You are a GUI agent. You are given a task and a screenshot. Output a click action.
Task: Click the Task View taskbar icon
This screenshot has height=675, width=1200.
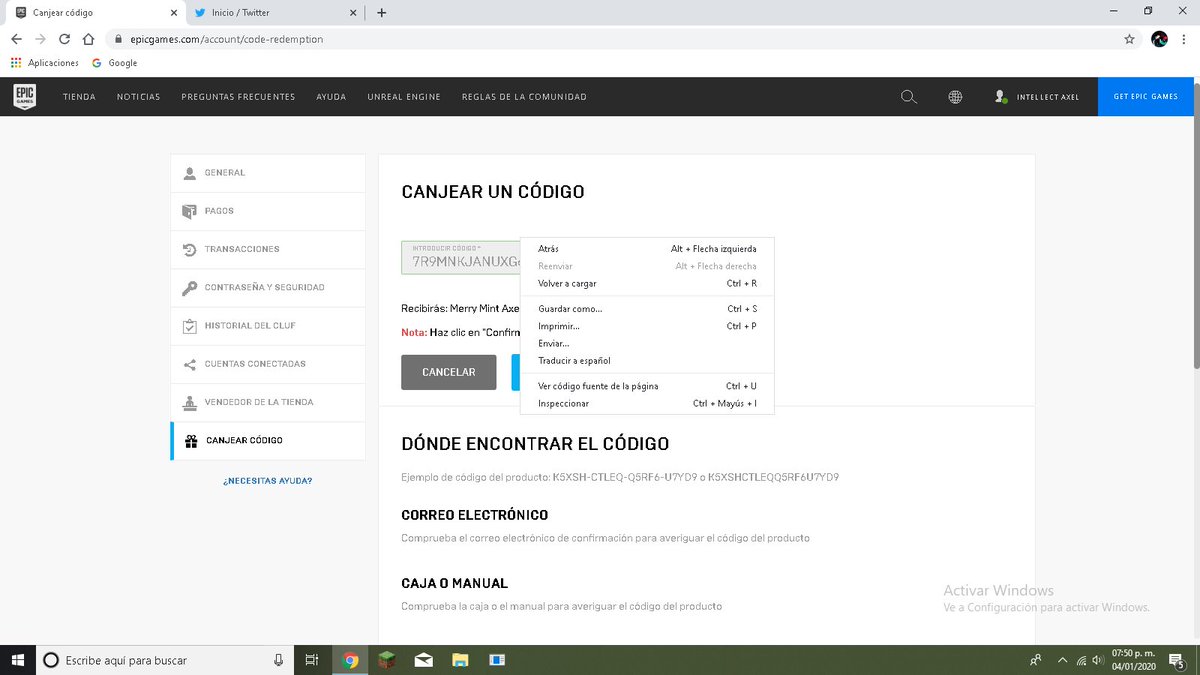(x=312, y=660)
